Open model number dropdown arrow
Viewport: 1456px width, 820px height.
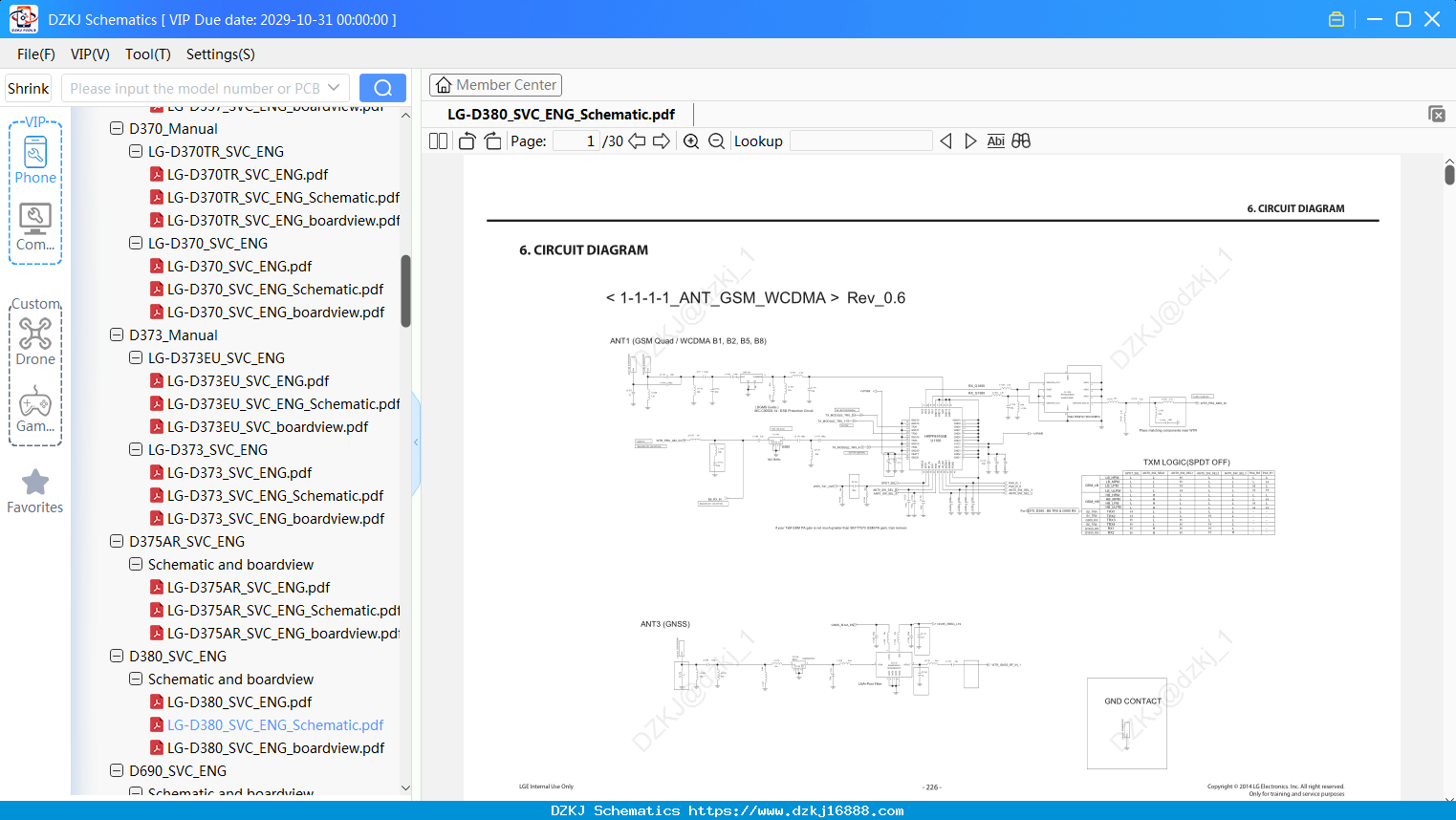(x=334, y=88)
